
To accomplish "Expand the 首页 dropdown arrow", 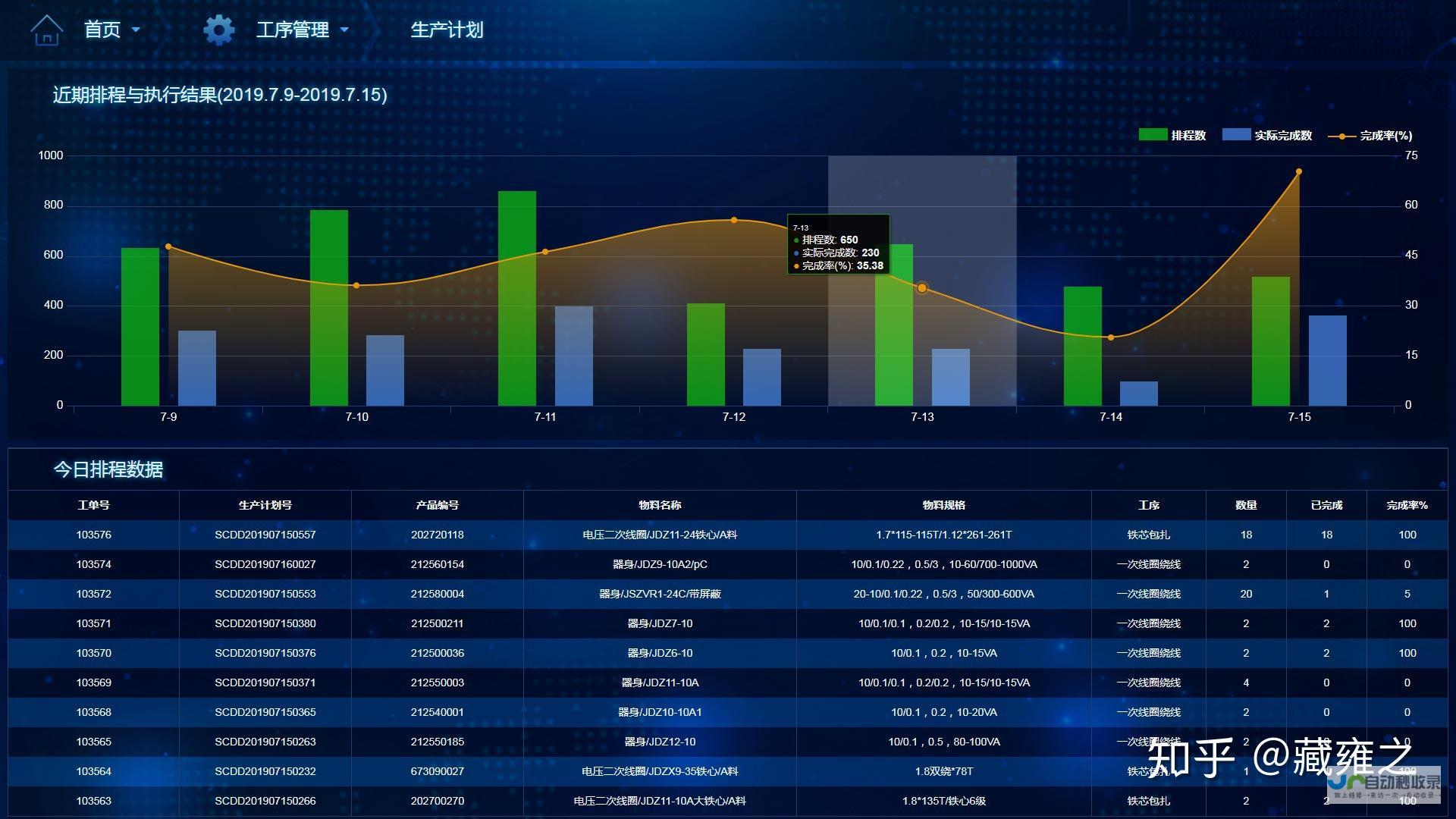I will pos(136,30).
